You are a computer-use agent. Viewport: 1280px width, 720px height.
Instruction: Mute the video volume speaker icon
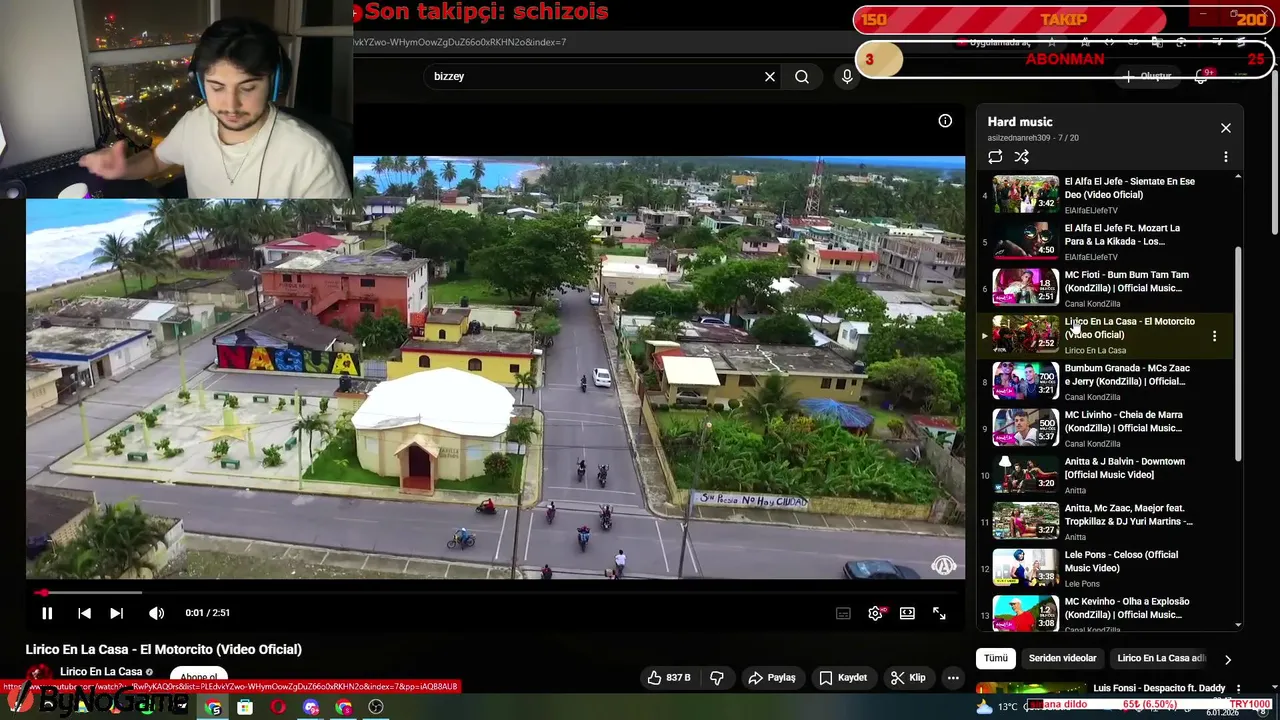(156, 613)
